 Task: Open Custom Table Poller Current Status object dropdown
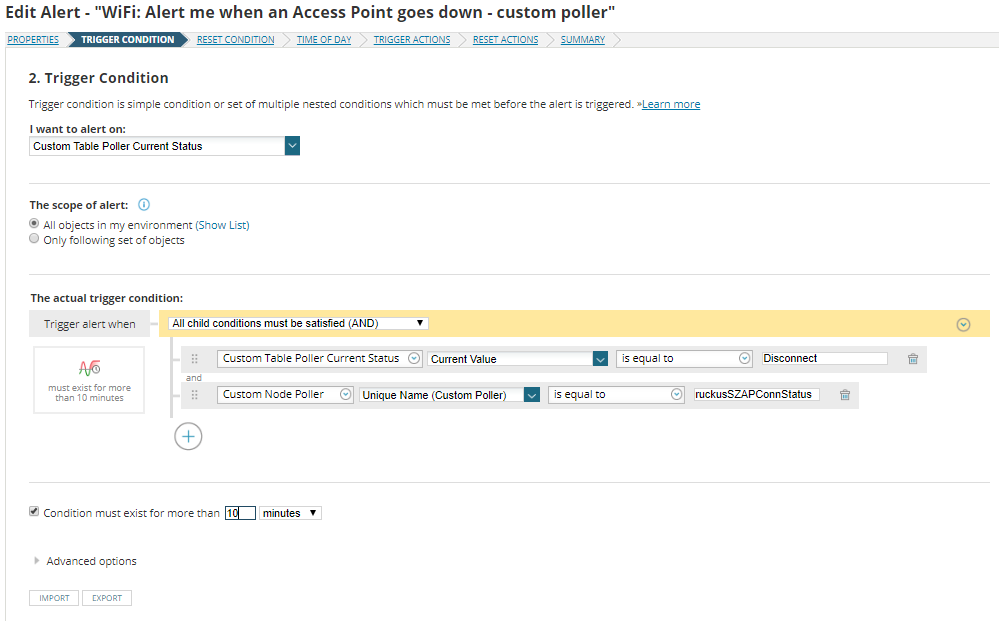pos(319,359)
